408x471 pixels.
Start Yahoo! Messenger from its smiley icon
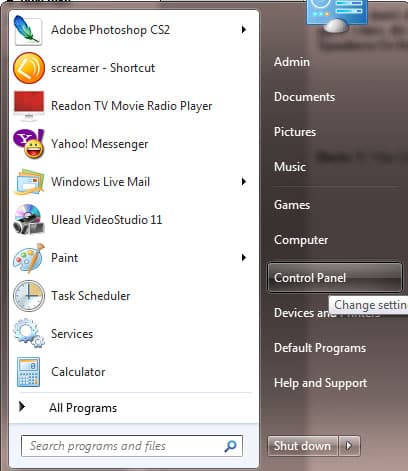pos(29,144)
